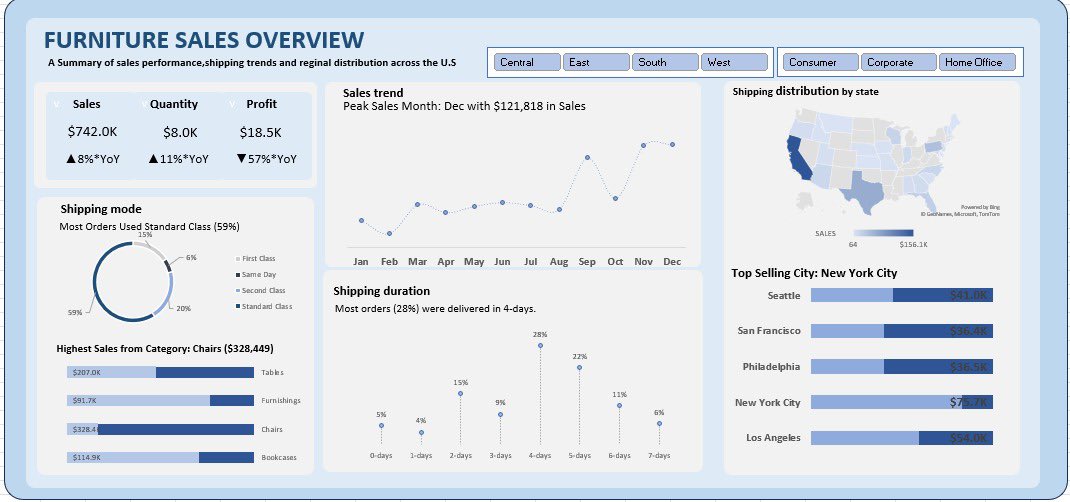The width and height of the screenshot is (1070, 502).
Task: Select the Feb data point in Sales trend
Action: click(389, 233)
